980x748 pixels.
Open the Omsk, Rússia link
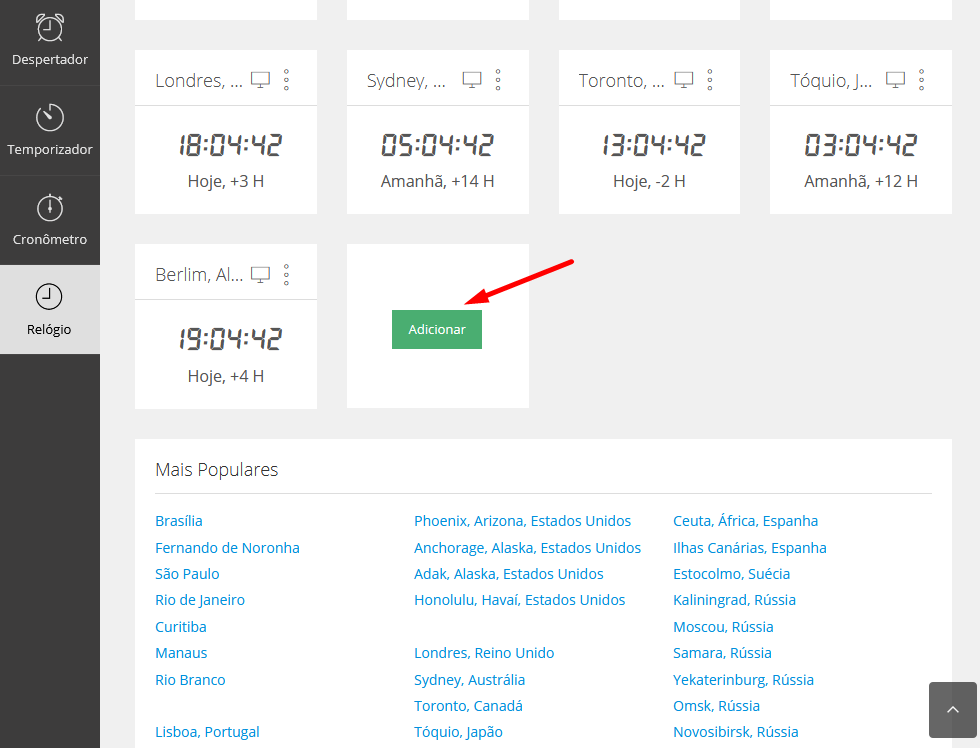click(716, 706)
